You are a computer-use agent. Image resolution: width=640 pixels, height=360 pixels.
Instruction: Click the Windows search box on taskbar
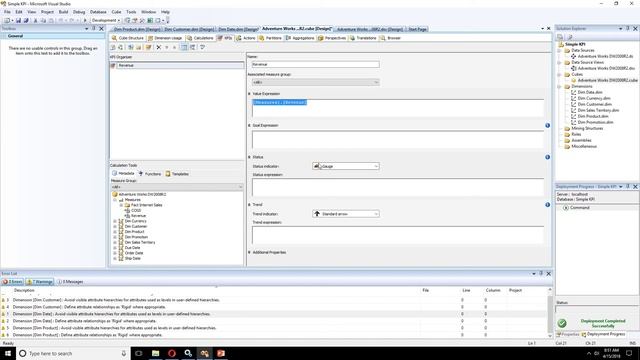(x=73, y=353)
